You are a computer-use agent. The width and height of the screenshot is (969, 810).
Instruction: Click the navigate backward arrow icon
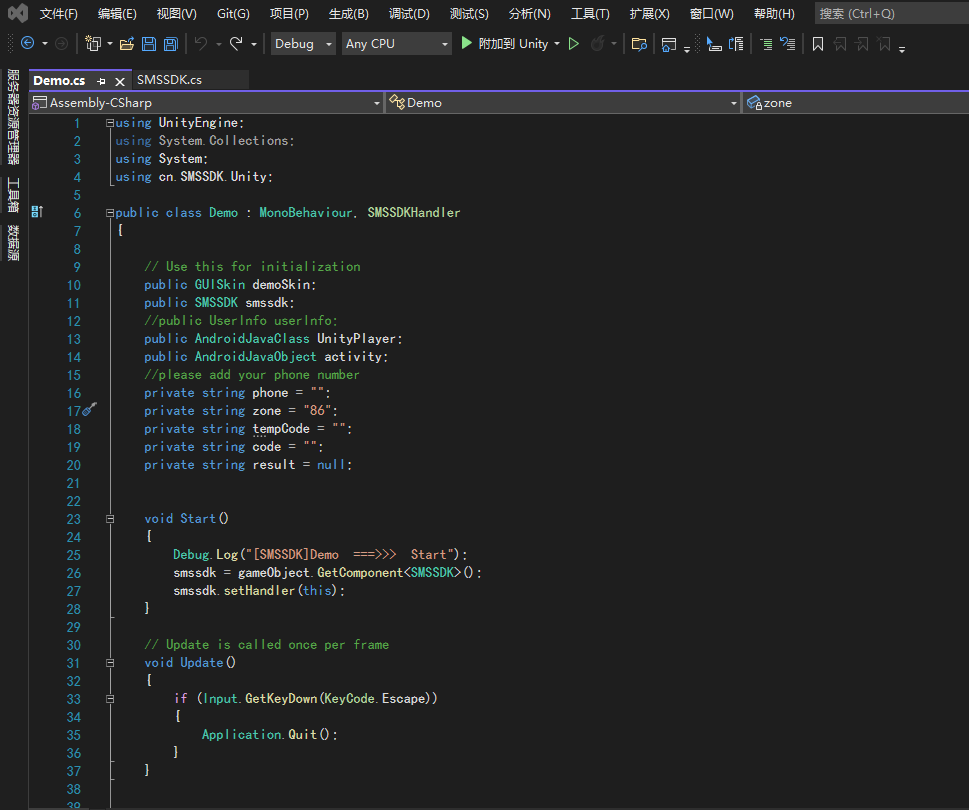pos(27,43)
